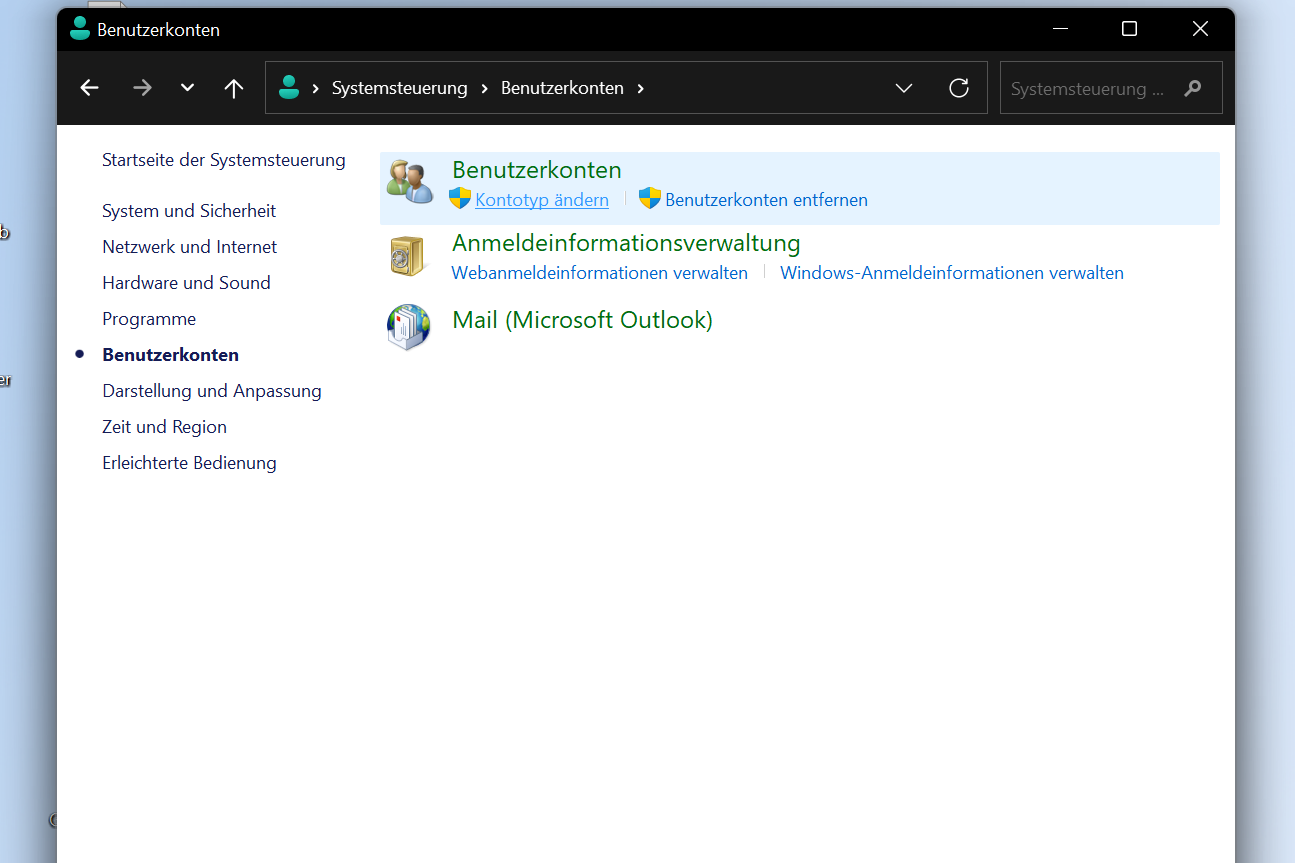Go back with the left arrow
This screenshot has width=1295, height=863.
pos(90,88)
